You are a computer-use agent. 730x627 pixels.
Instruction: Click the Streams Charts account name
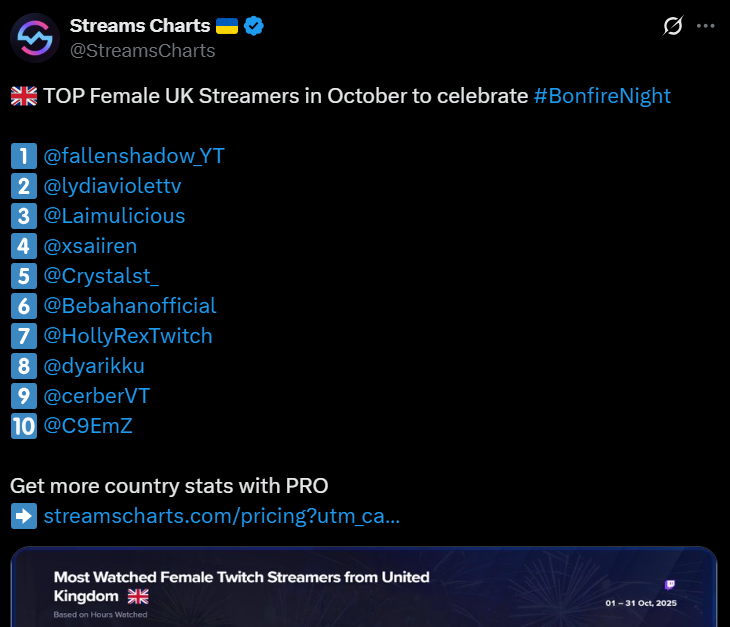140,26
